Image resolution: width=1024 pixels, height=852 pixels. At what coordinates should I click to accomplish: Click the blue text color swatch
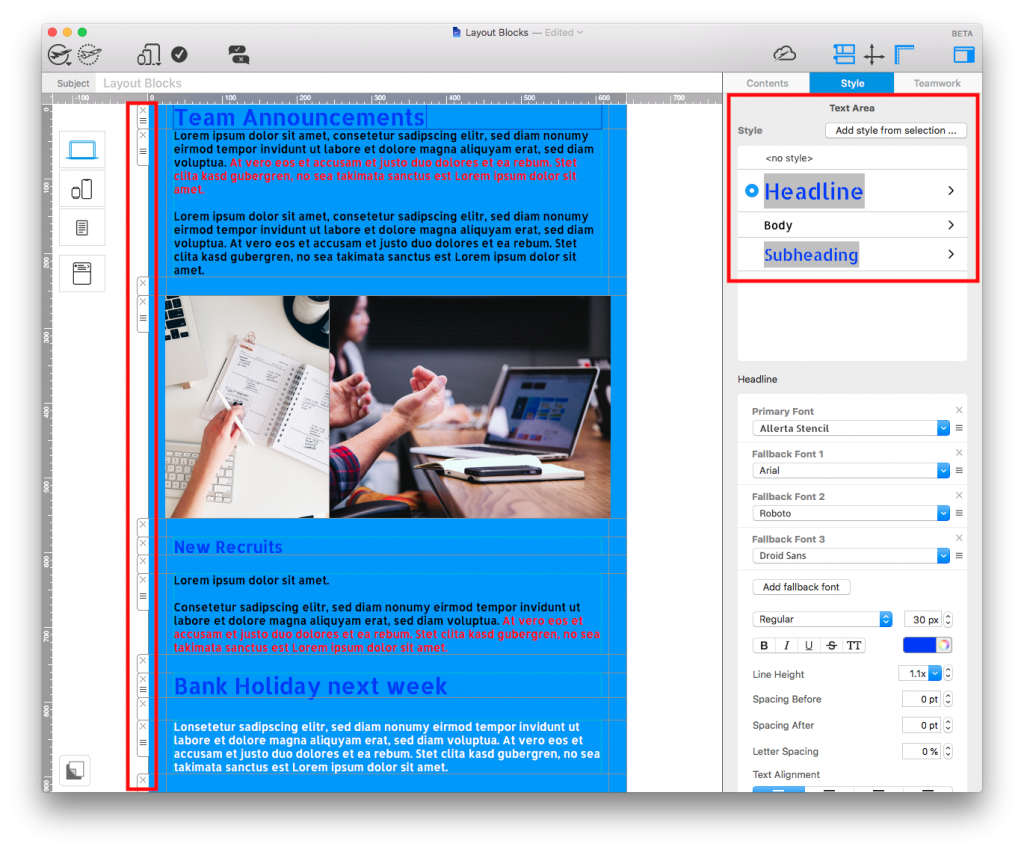point(920,645)
